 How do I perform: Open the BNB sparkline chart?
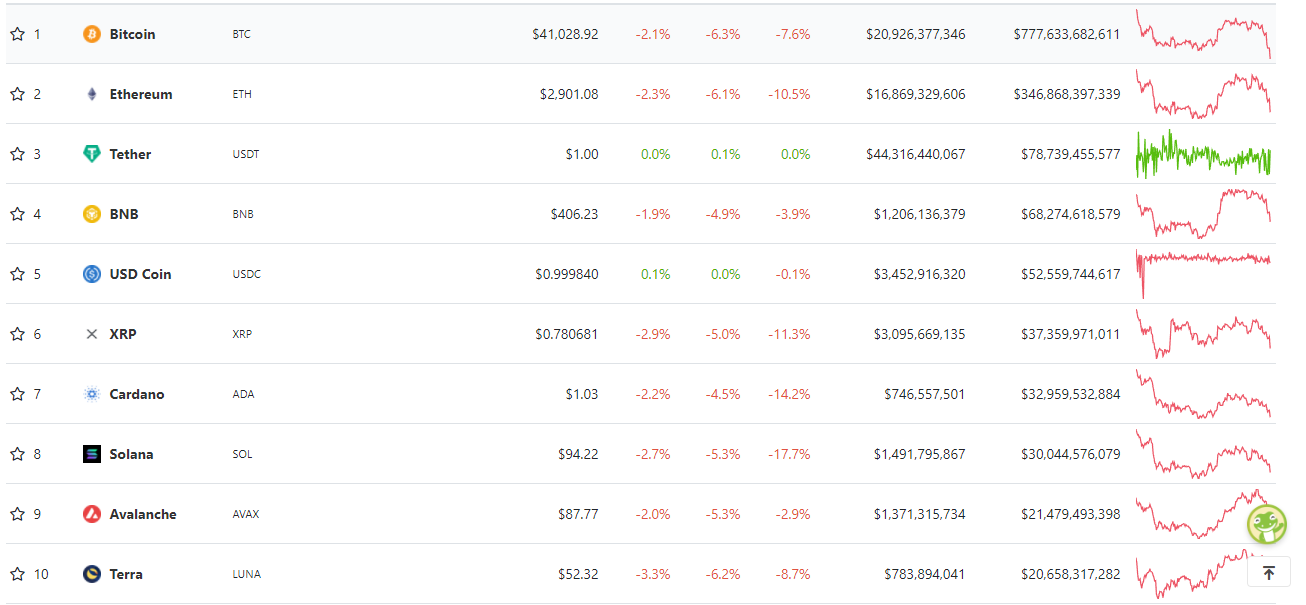tap(1203, 214)
